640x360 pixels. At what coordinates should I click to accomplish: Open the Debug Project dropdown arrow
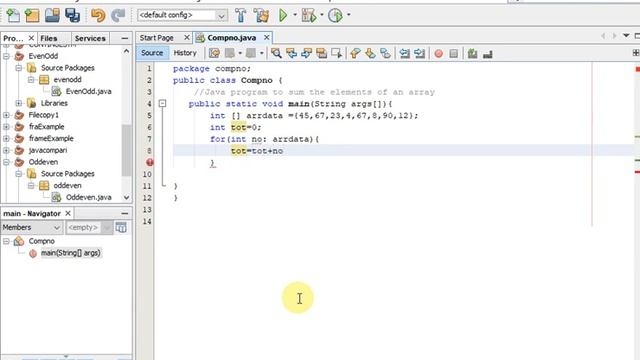(x=322, y=15)
